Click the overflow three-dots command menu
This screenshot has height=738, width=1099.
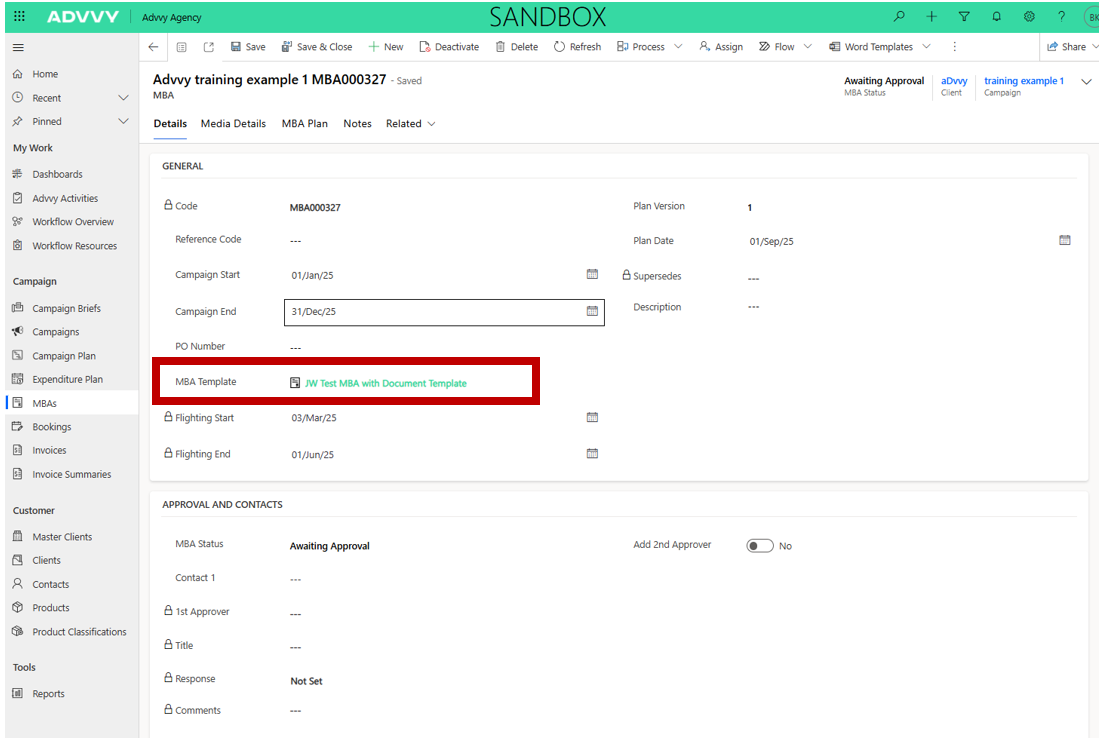[954, 47]
